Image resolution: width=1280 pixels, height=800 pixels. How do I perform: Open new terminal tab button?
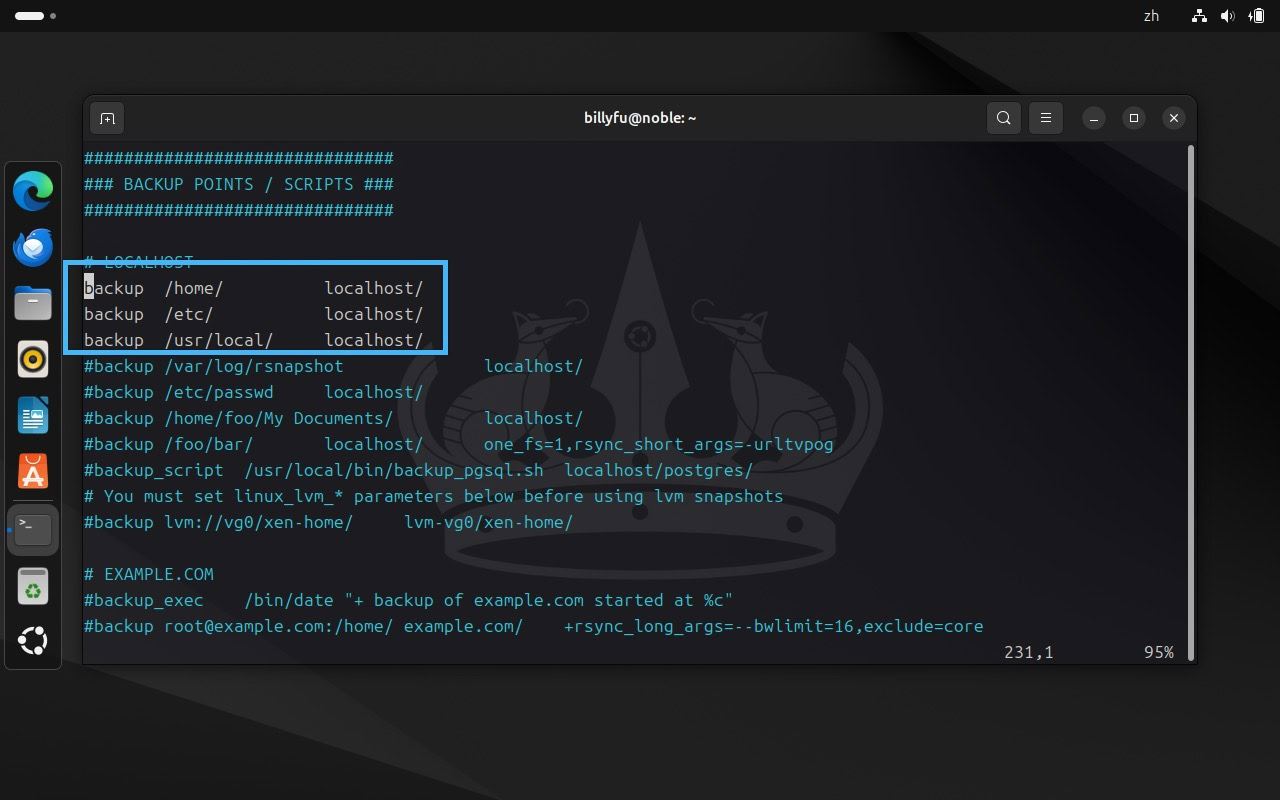coord(107,118)
